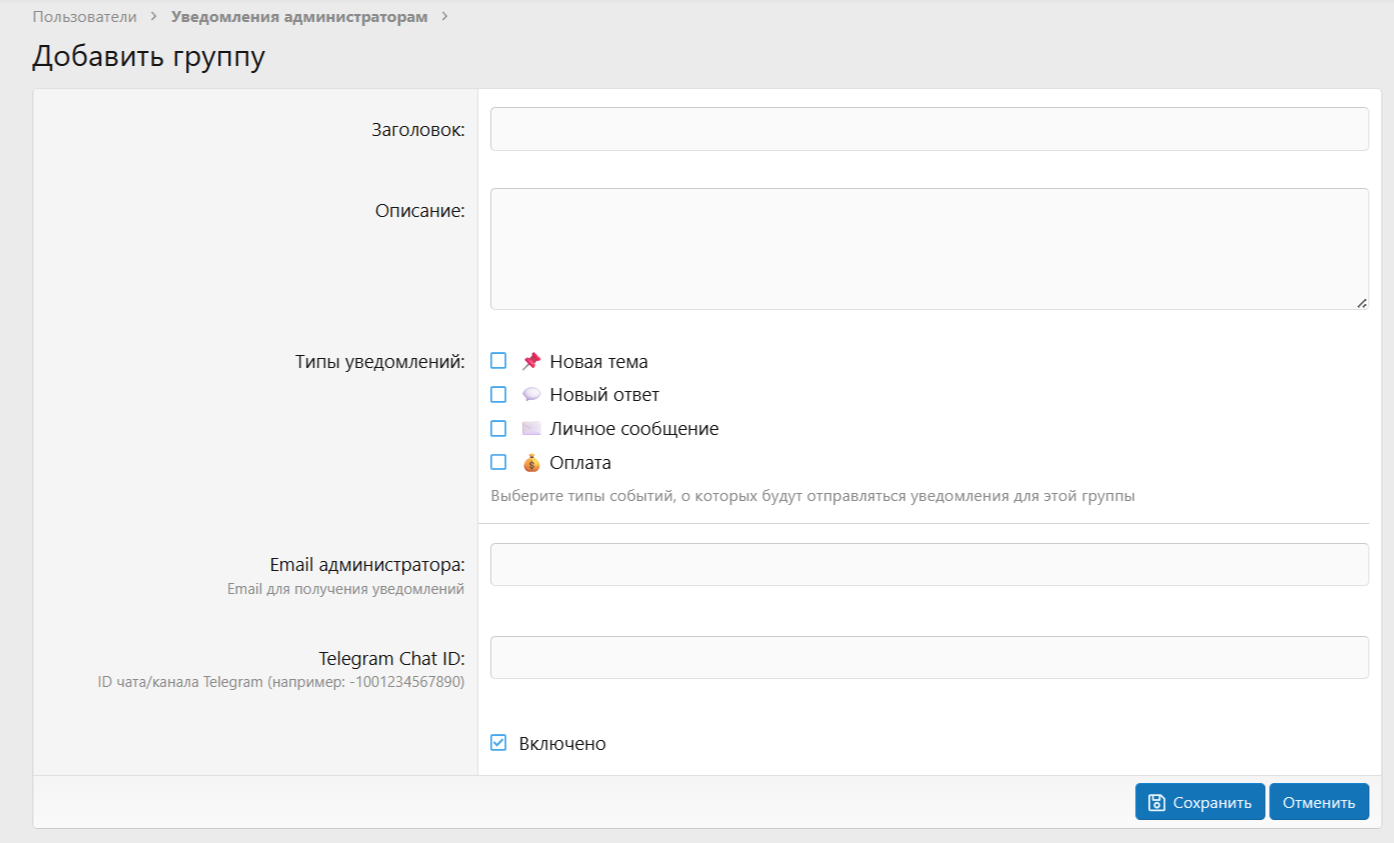
Task: Click the Telegram Chat ID input
Action: point(929,658)
